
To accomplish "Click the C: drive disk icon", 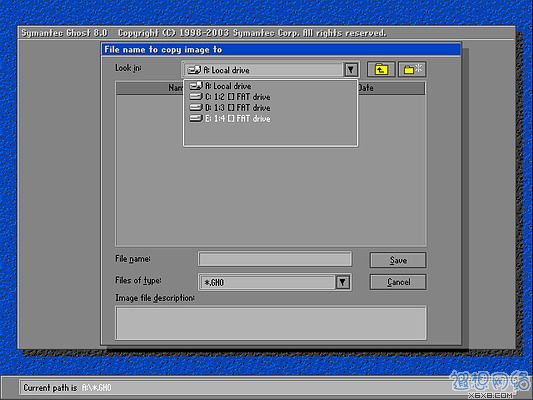I will click(x=196, y=97).
